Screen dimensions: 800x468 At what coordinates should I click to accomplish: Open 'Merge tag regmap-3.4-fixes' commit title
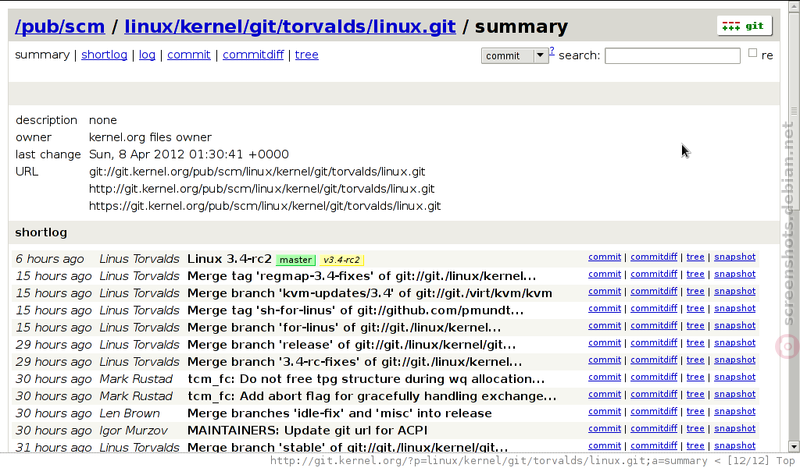[x=362, y=276]
